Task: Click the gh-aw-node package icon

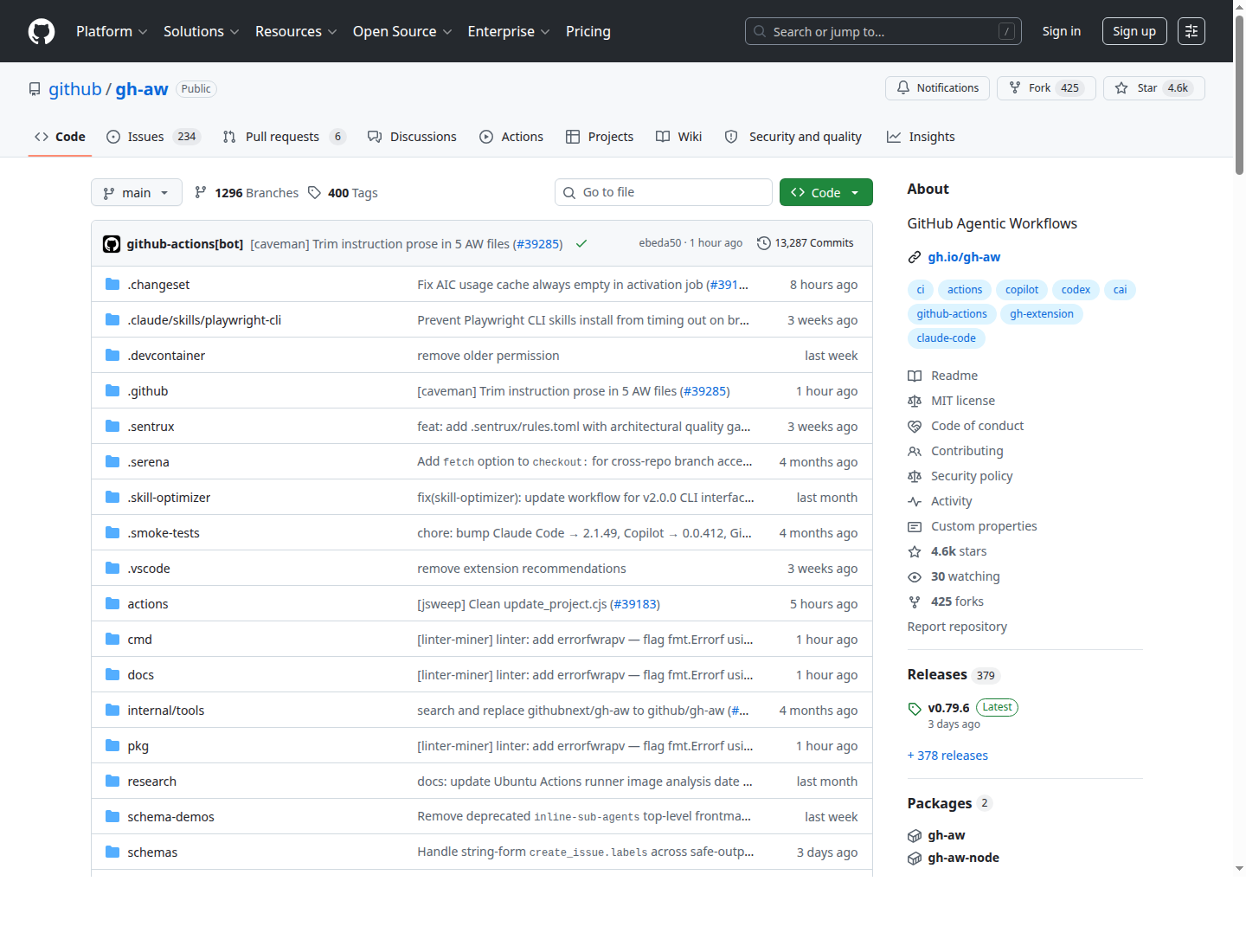Action: 915,858
